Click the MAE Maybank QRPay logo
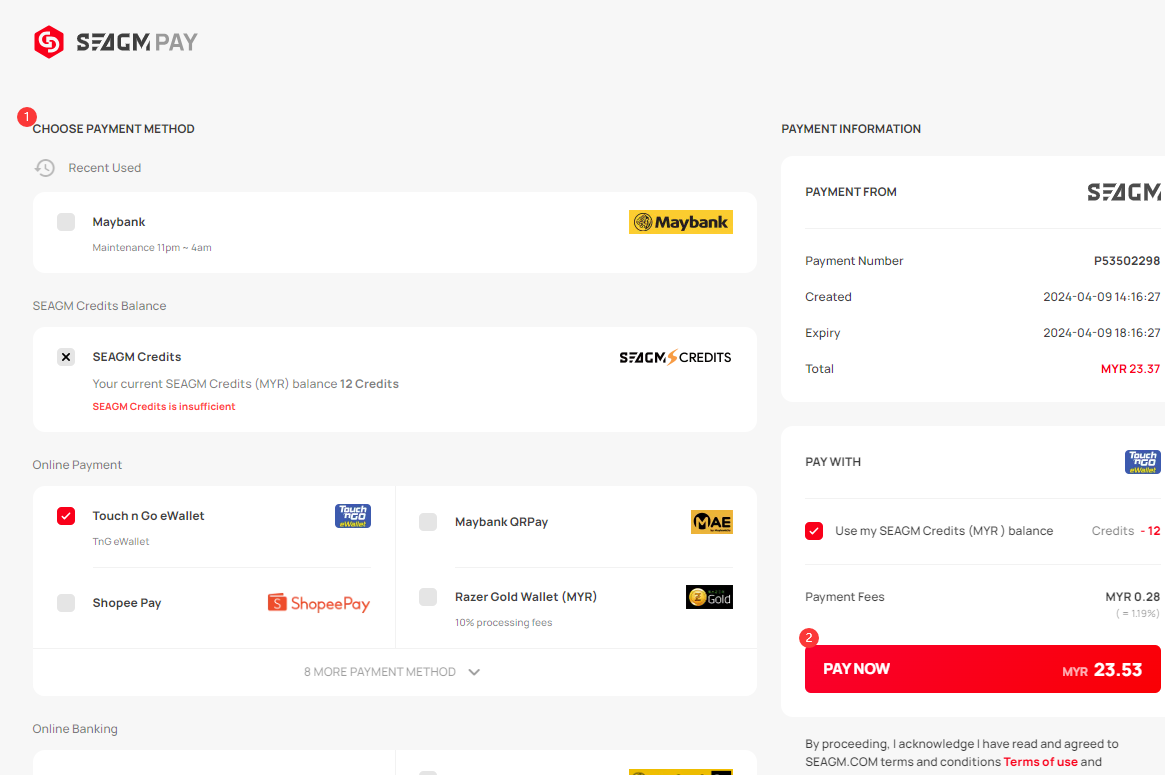 click(712, 522)
